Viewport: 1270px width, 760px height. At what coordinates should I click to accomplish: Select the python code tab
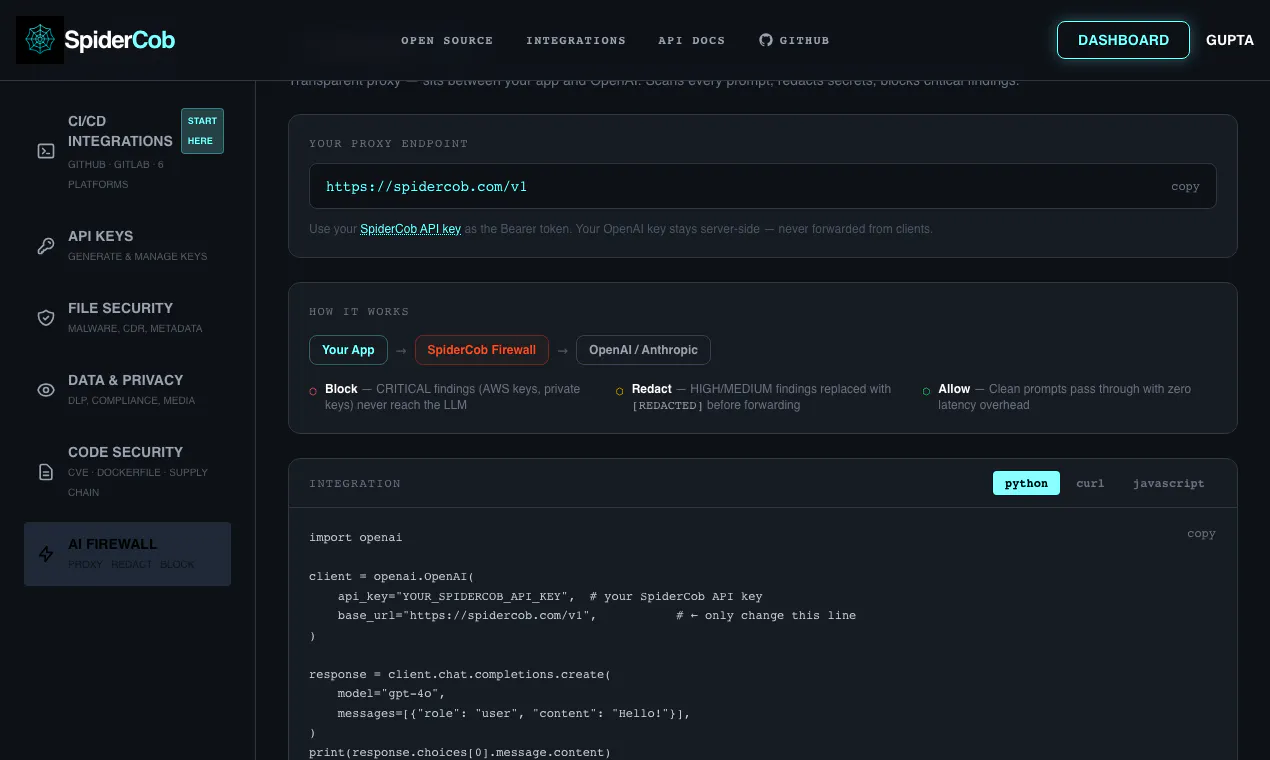pos(1026,483)
